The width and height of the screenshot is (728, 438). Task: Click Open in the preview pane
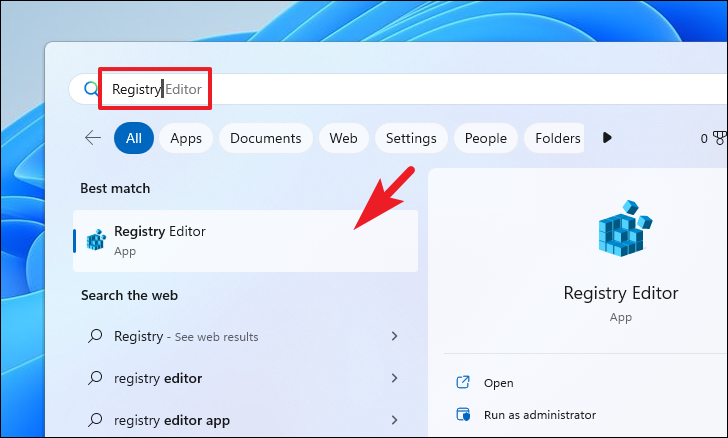point(499,383)
